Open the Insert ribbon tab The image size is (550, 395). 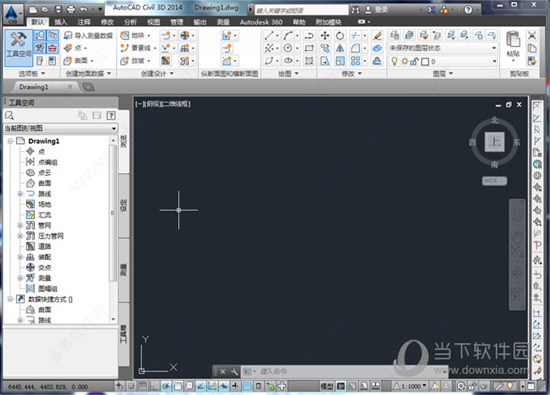[60, 22]
